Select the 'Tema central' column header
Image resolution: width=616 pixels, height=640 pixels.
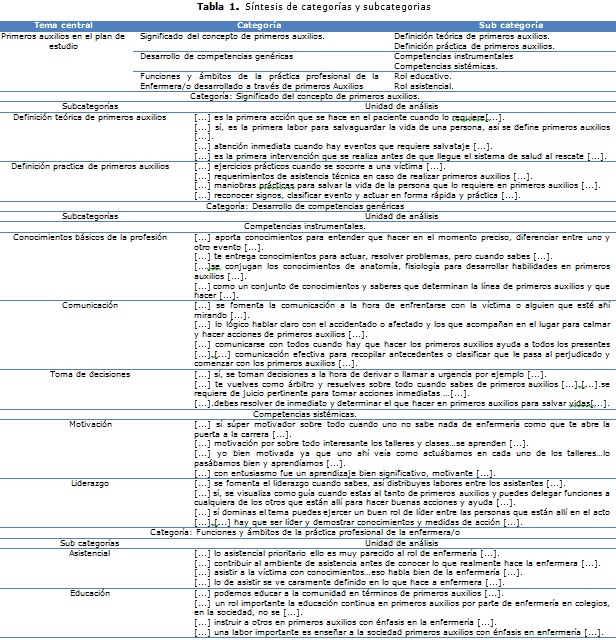point(66,22)
